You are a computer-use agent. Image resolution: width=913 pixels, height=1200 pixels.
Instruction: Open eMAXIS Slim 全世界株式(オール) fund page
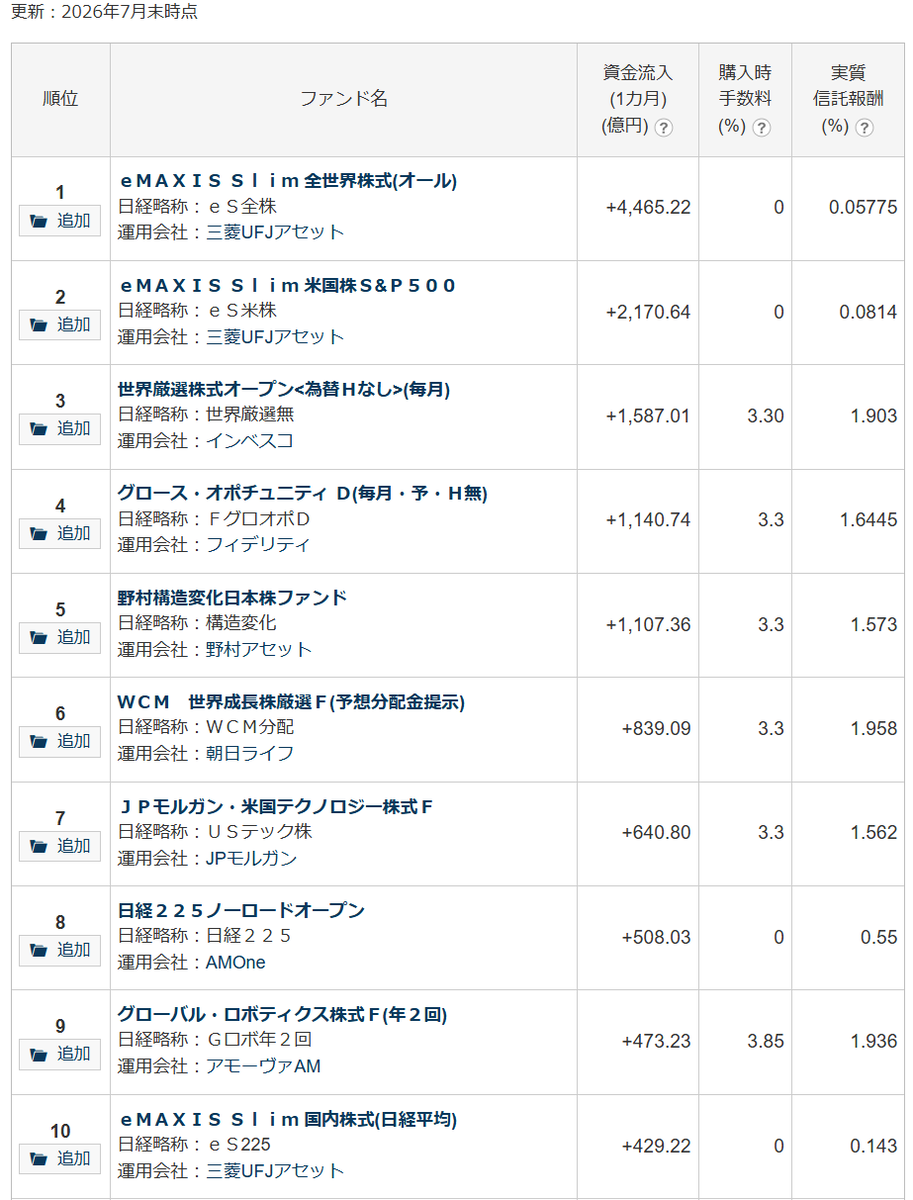point(288,181)
